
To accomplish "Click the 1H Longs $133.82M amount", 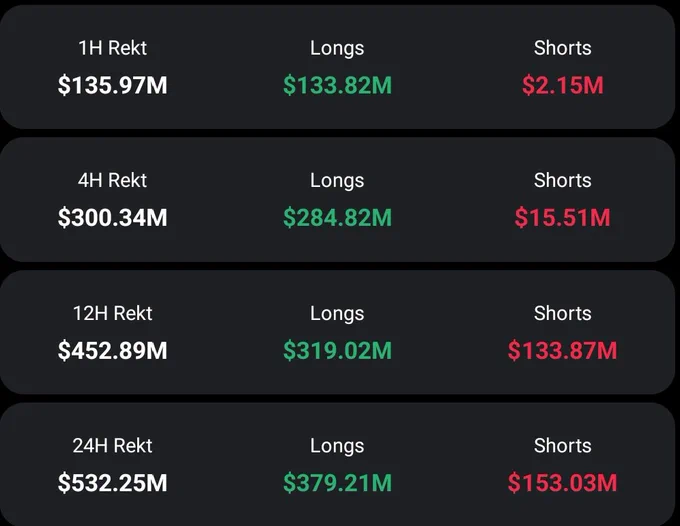I will (x=337, y=85).
